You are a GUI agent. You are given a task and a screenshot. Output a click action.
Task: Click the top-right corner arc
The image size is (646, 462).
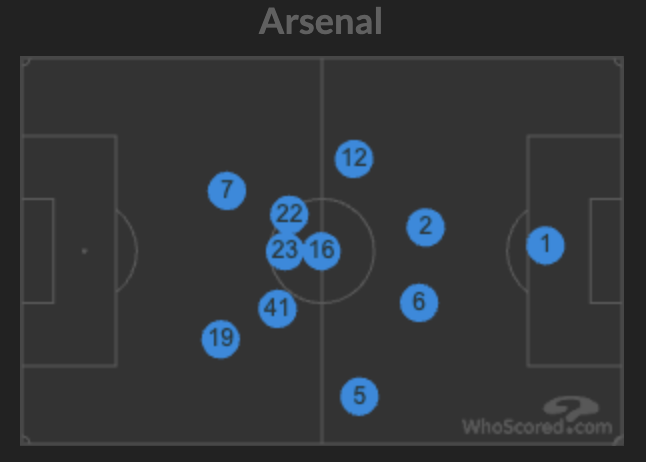(x=618, y=62)
